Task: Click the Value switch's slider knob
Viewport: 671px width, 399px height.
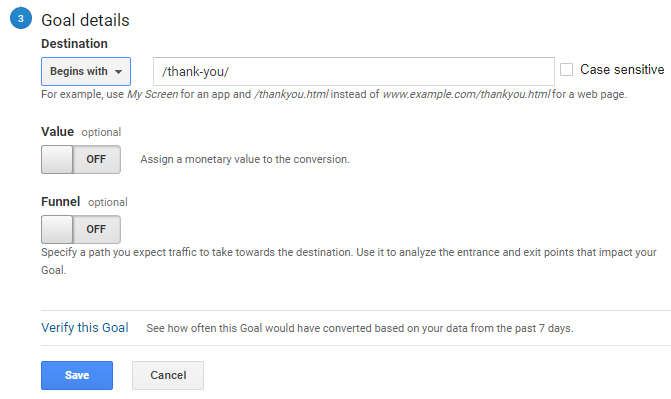Action: 57,159
